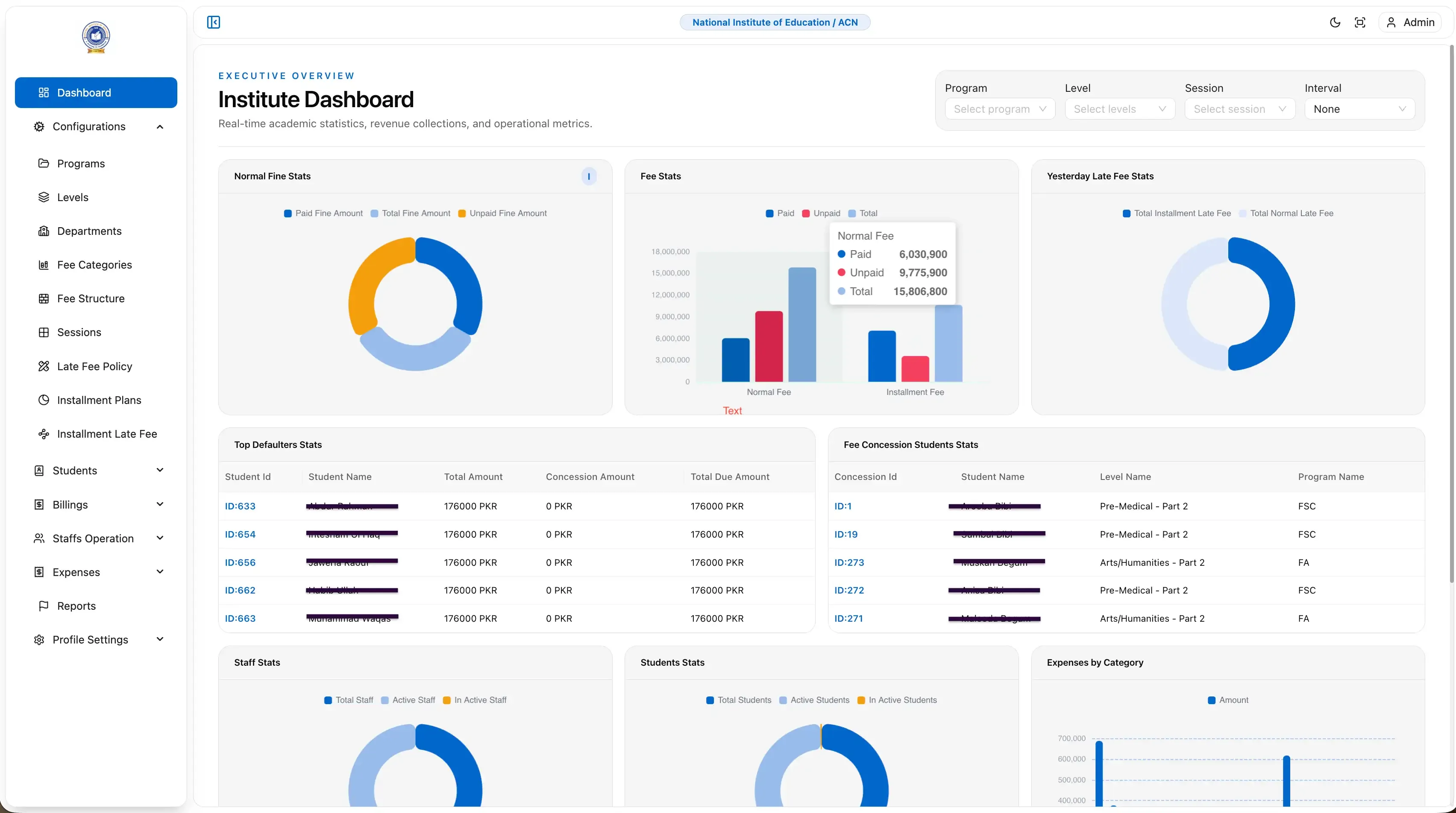Toggle the Amount legend in Expenses chart
1456x813 pixels.
tap(1228, 700)
